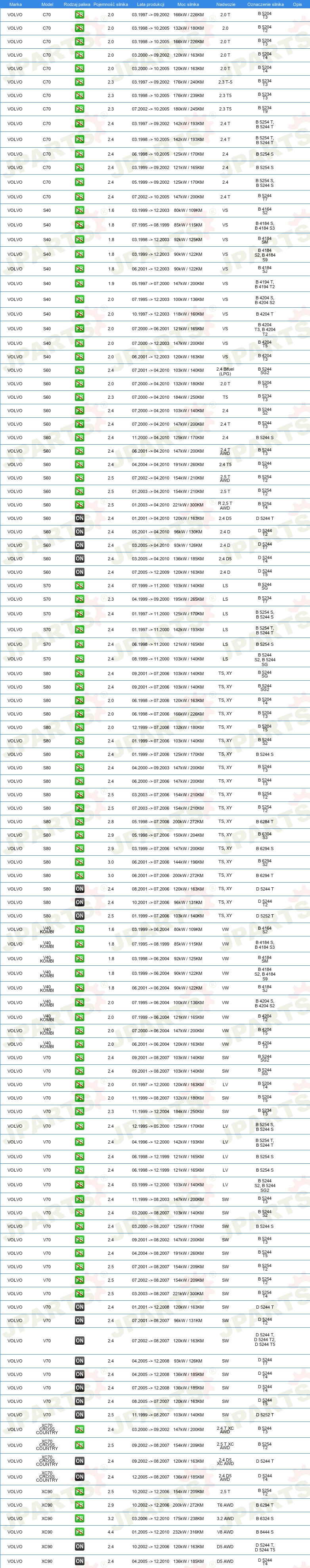310x1568 pixels.
Task: Click petrol icon in S70 195kW/265KM row
Action: (x=79, y=599)
